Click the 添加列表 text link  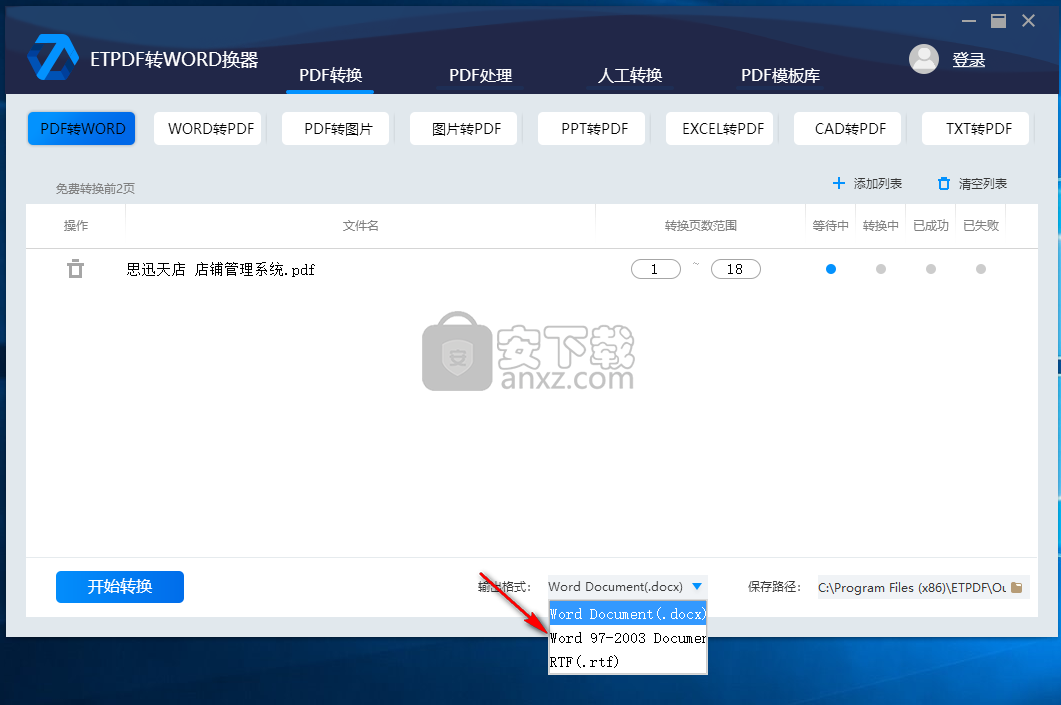click(x=878, y=183)
